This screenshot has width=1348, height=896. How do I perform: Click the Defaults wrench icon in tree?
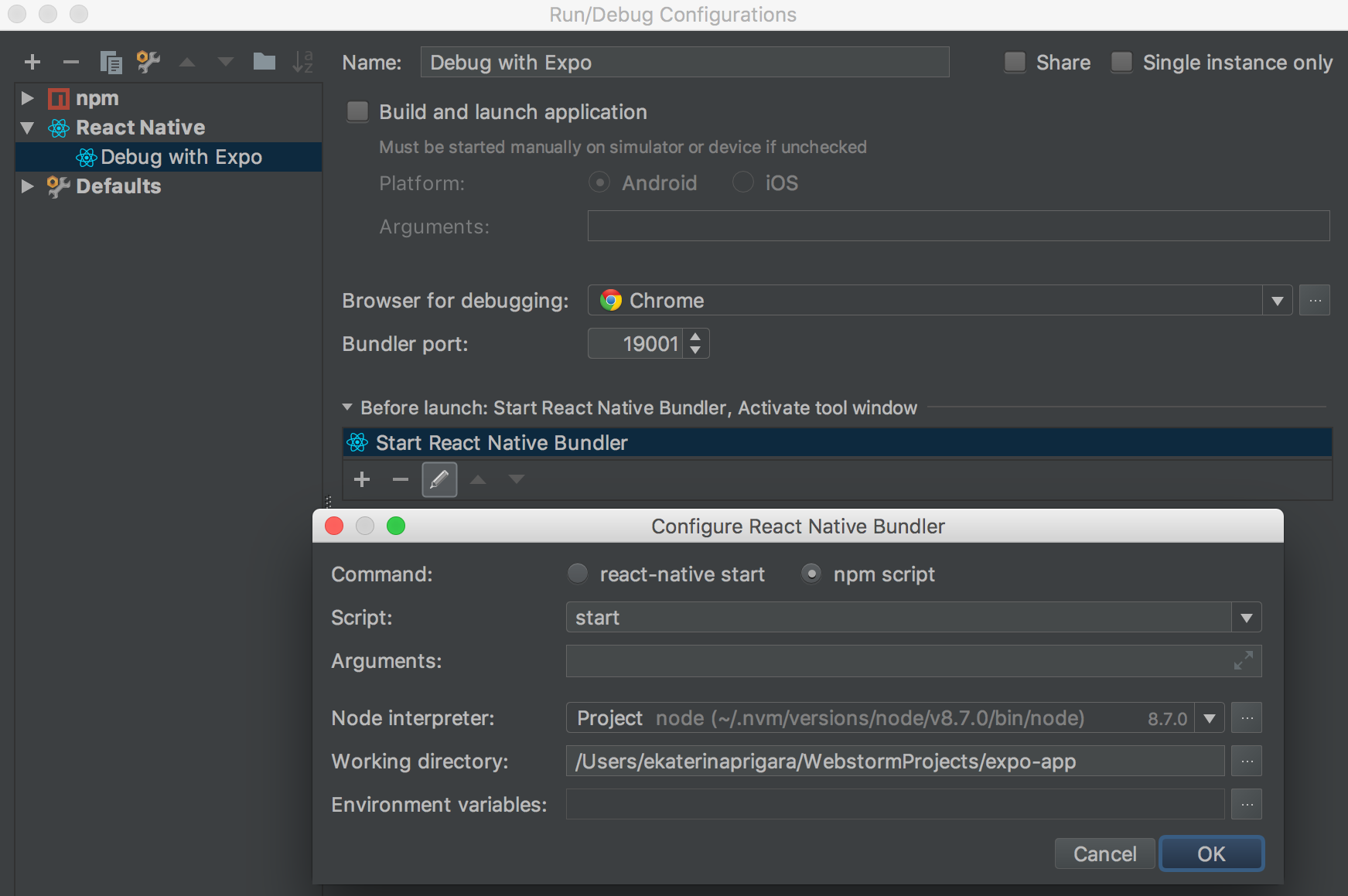pos(59,186)
